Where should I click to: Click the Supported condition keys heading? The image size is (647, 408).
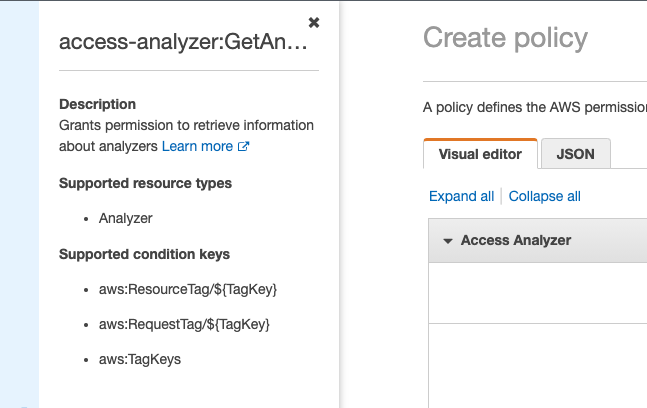point(144,254)
